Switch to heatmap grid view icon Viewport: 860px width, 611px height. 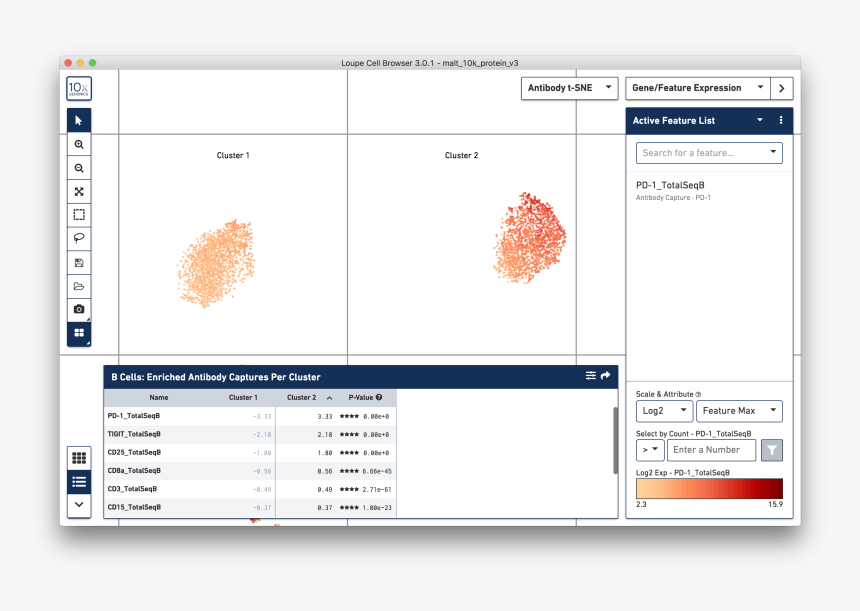(x=79, y=458)
